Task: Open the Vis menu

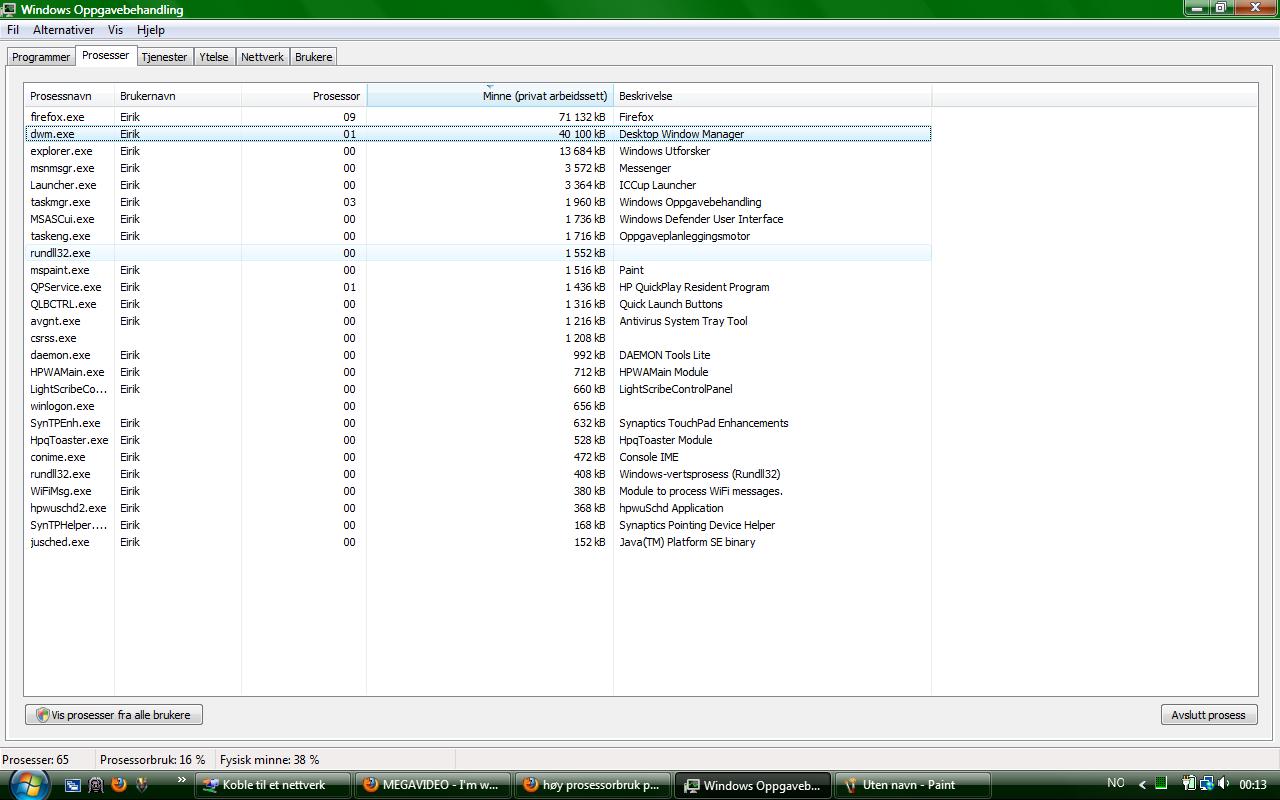Action: tap(116, 30)
